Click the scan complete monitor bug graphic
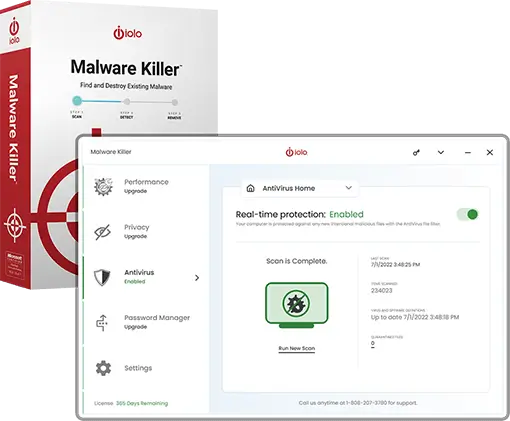 [x=297, y=305]
